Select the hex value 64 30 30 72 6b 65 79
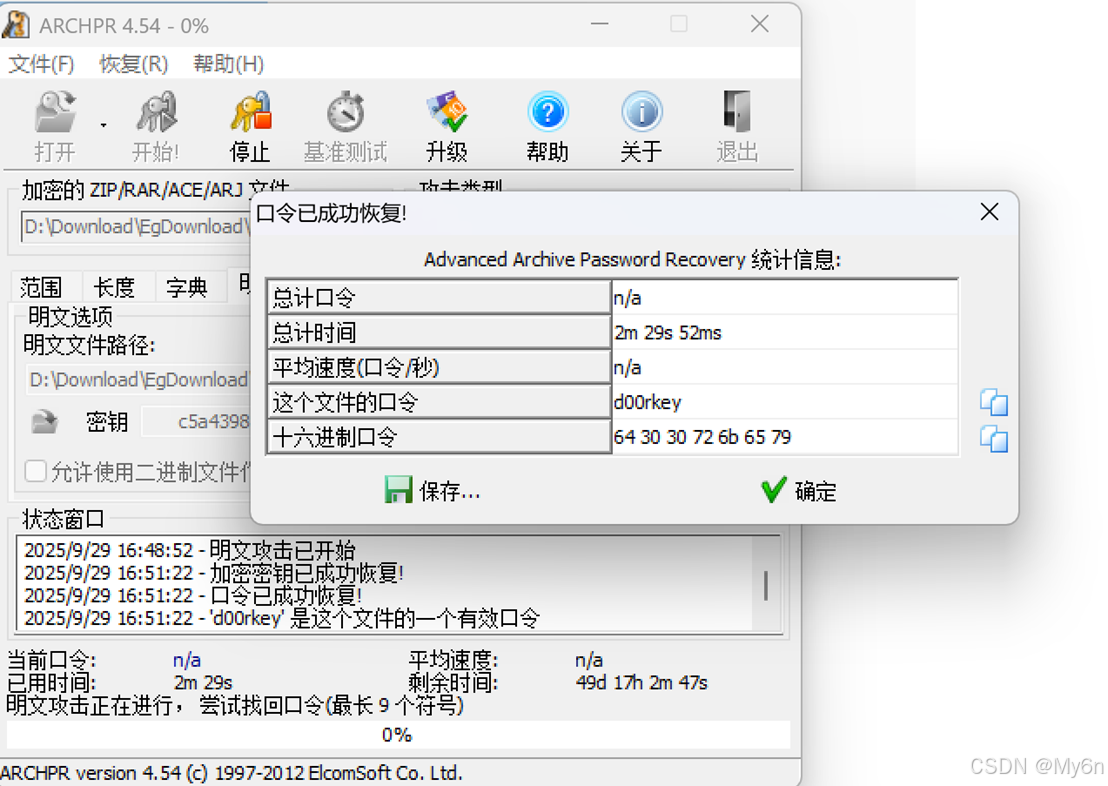 click(784, 438)
